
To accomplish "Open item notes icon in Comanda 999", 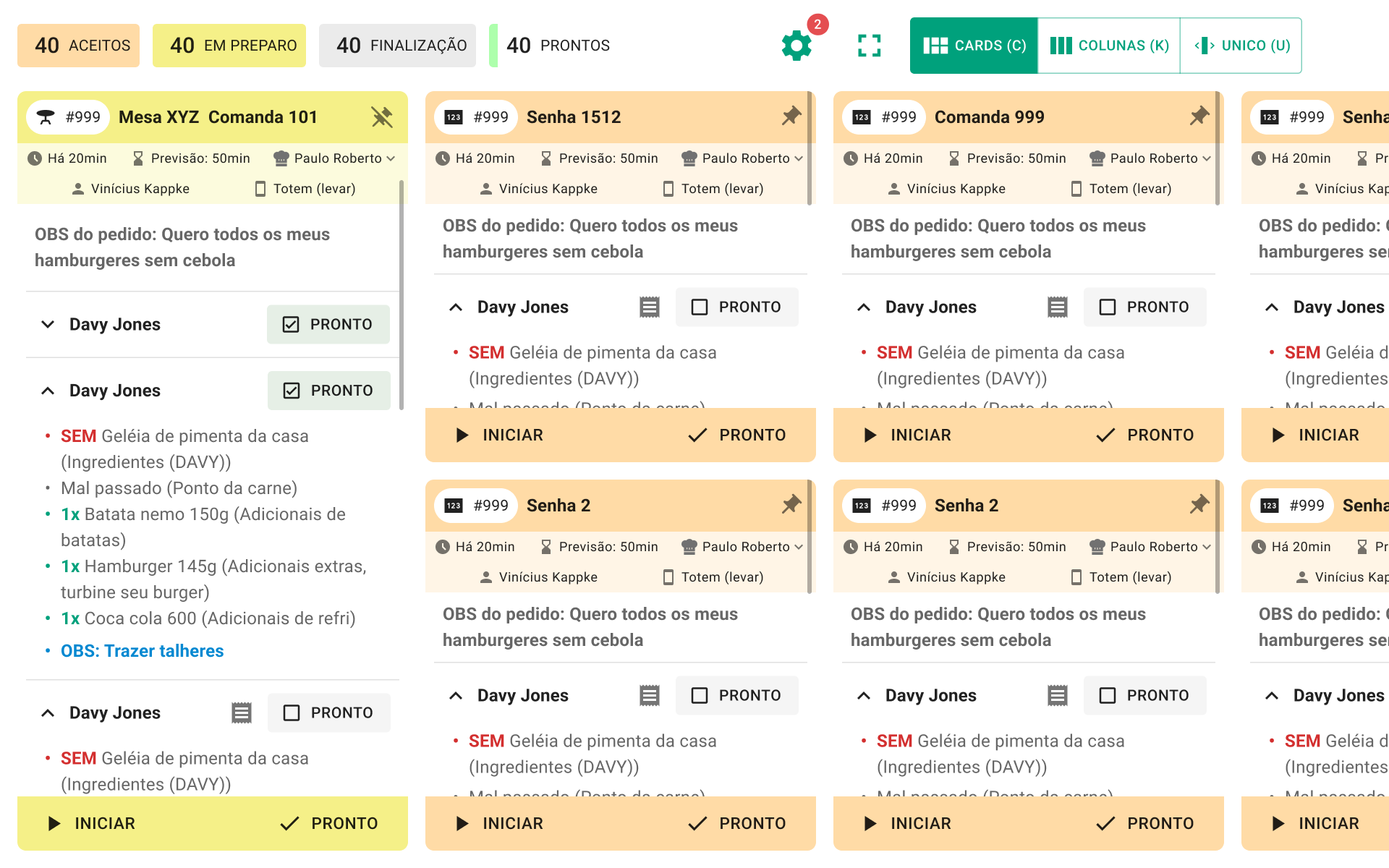I will [1057, 307].
